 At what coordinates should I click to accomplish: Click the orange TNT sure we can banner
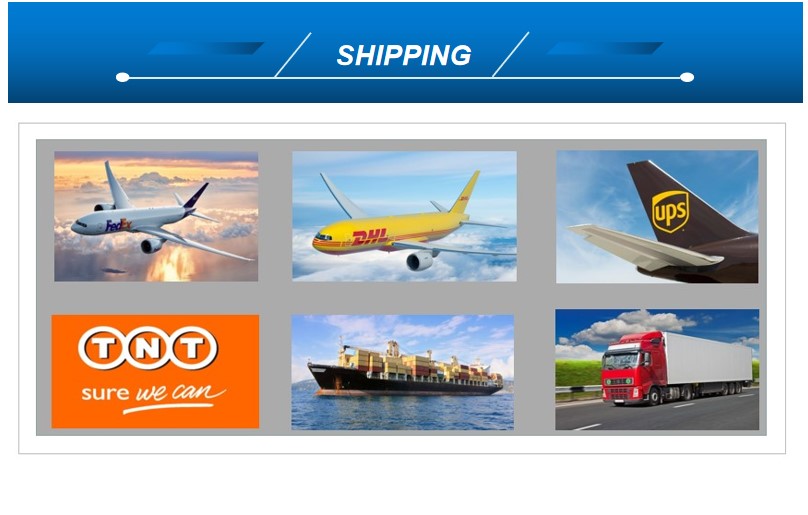click(x=155, y=371)
